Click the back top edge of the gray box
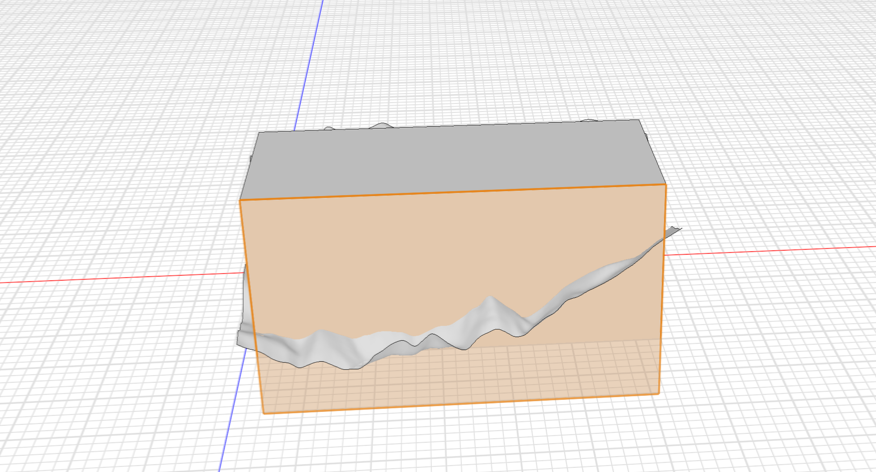Viewport: 876px width, 472px height. 450,126
